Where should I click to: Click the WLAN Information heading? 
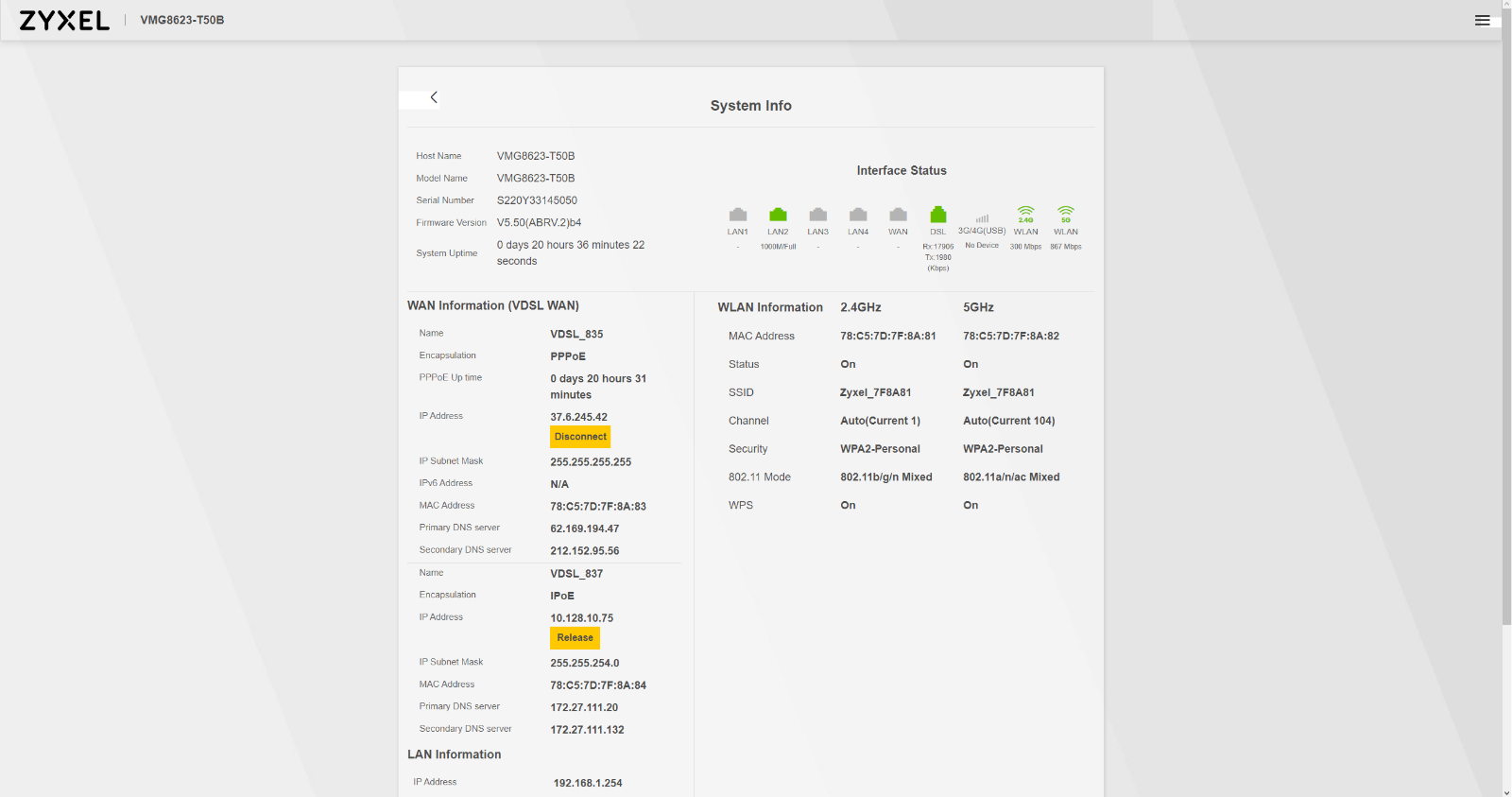[770, 307]
